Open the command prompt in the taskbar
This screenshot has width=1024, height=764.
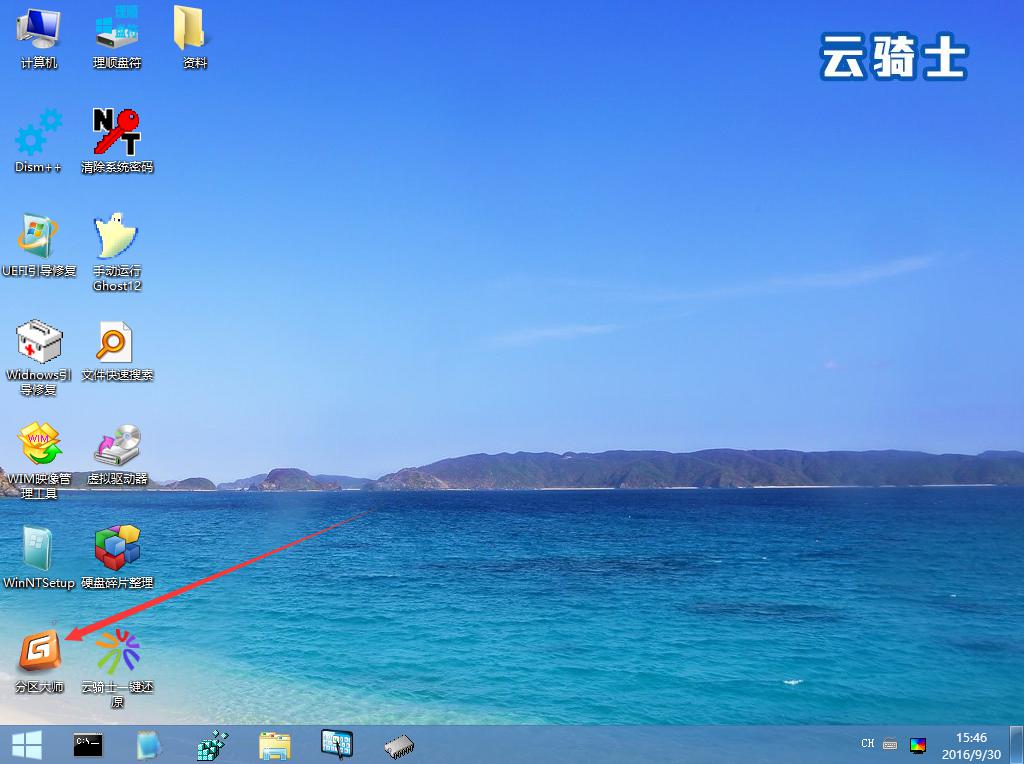(x=88, y=744)
